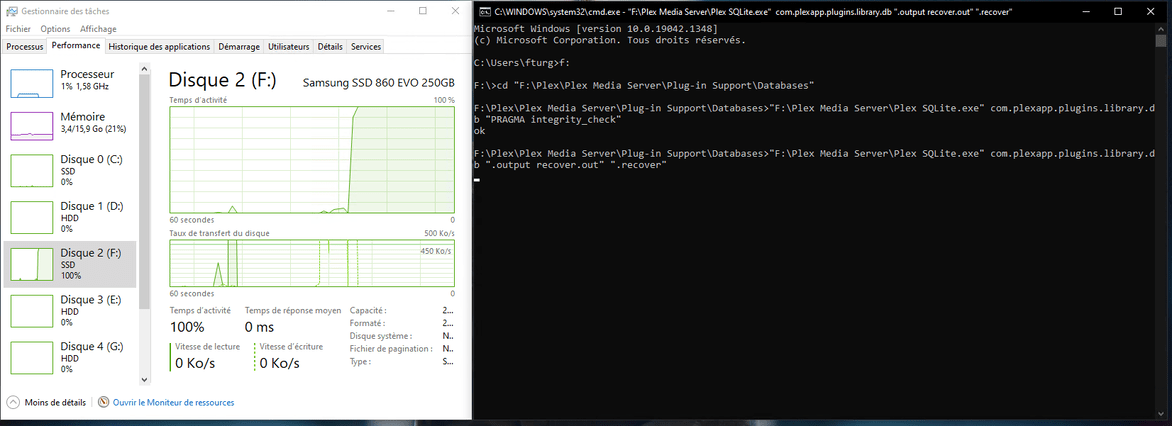
Task: Select Disque 4 (G:) entry
Action: tap(70, 357)
